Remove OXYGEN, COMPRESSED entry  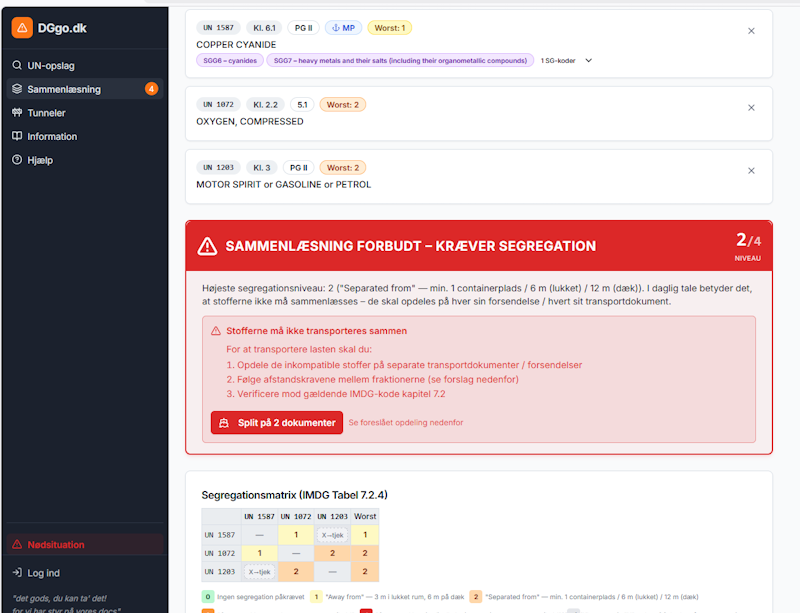click(751, 108)
